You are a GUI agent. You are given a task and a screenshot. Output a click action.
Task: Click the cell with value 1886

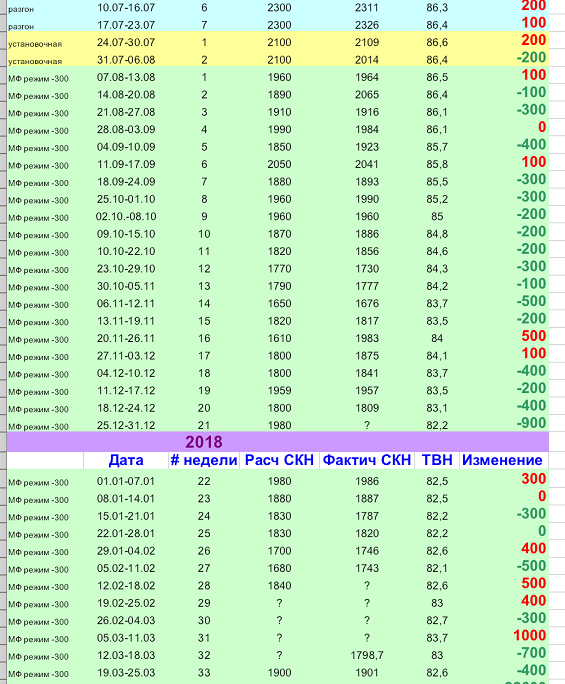tap(366, 234)
